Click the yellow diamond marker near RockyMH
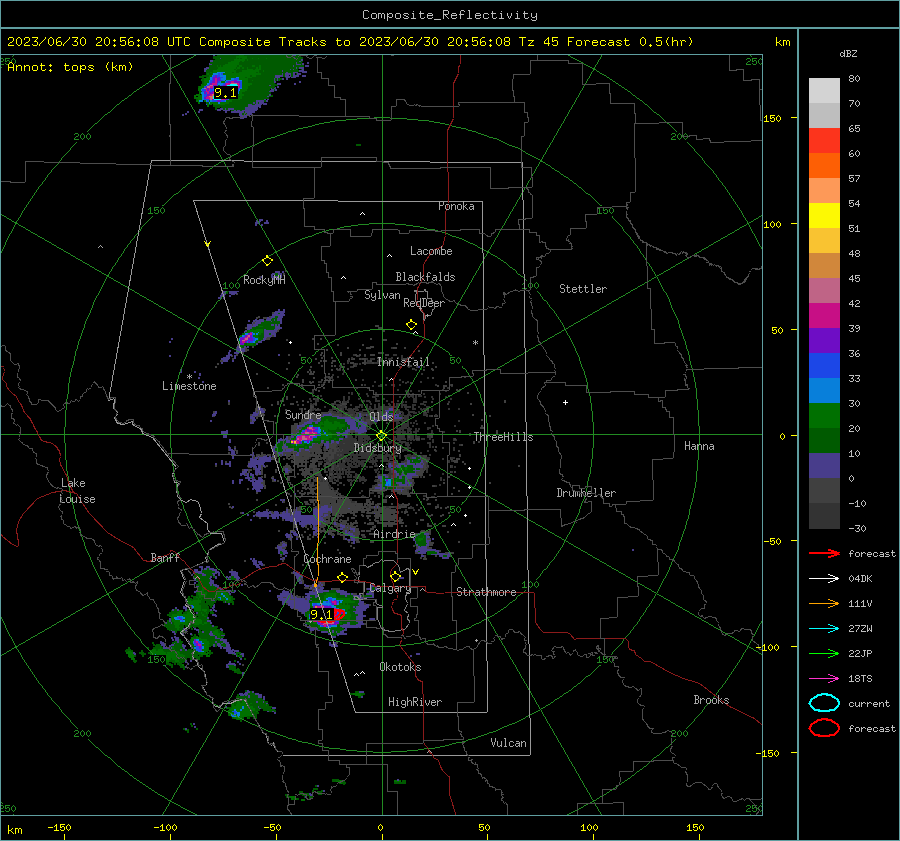 267,261
